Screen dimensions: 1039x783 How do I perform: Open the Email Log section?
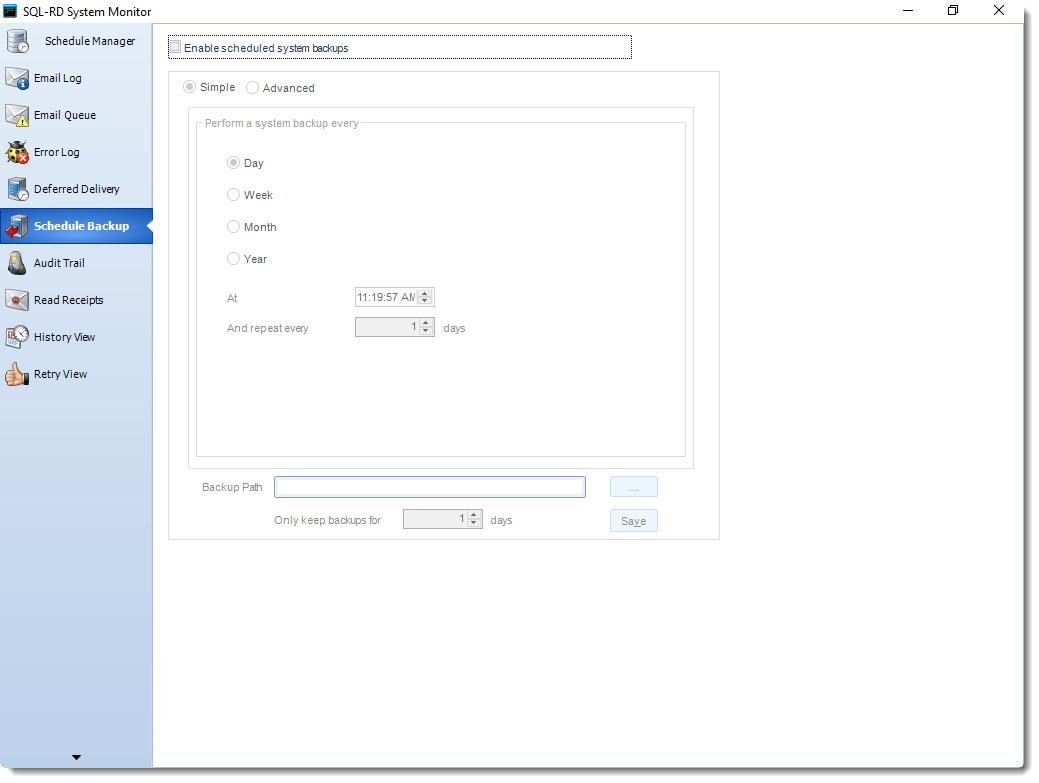coord(58,78)
